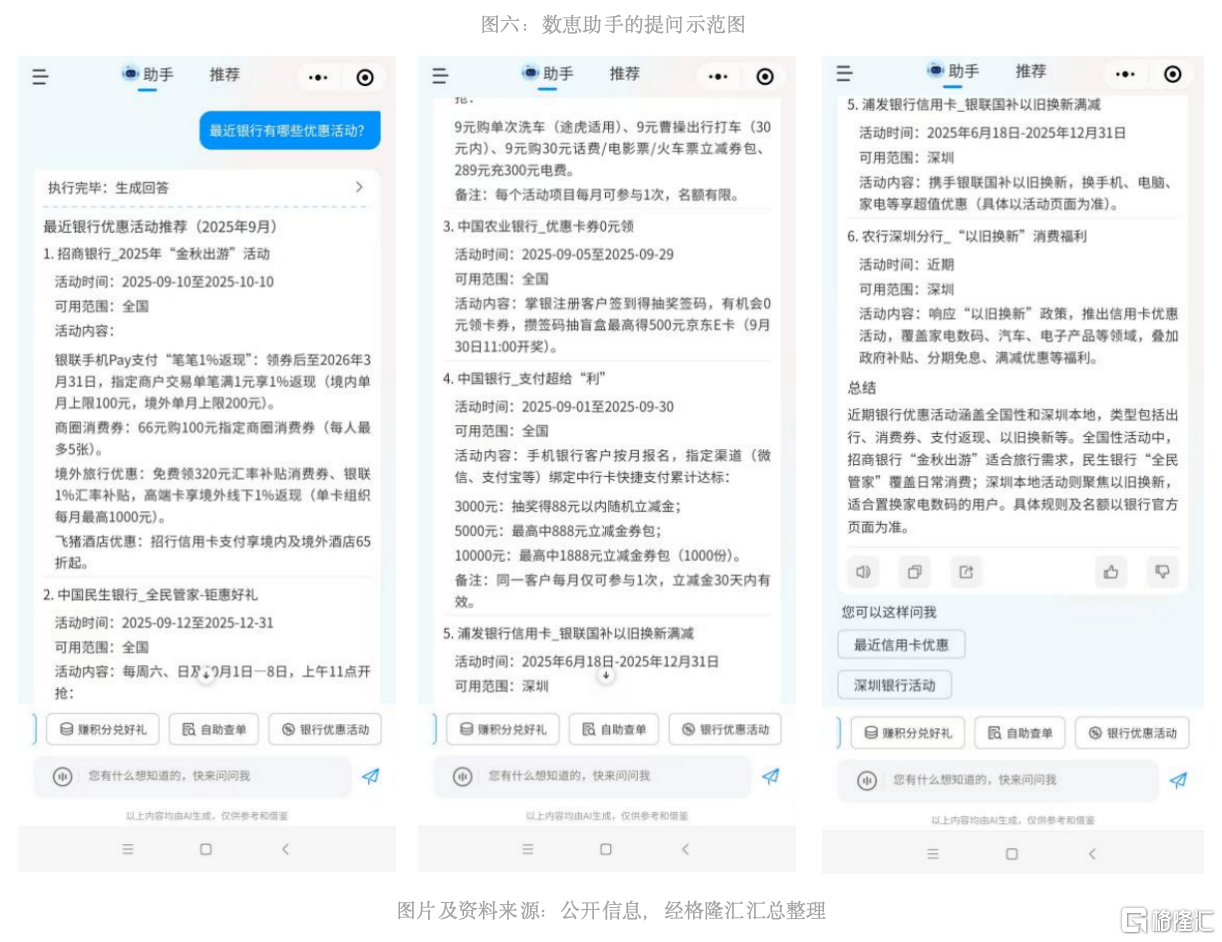The height and width of the screenshot is (942, 1222).
Task: Tap scroll-down arrow in left phone chat
Action: click(205, 676)
